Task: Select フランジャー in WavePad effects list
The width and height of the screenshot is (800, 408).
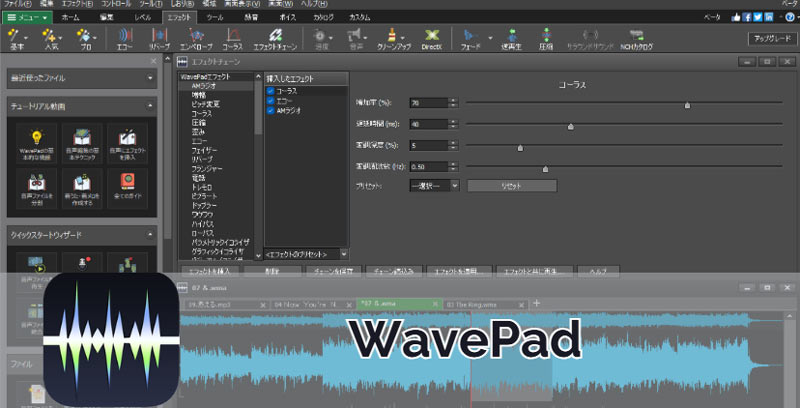Action: click(207, 169)
